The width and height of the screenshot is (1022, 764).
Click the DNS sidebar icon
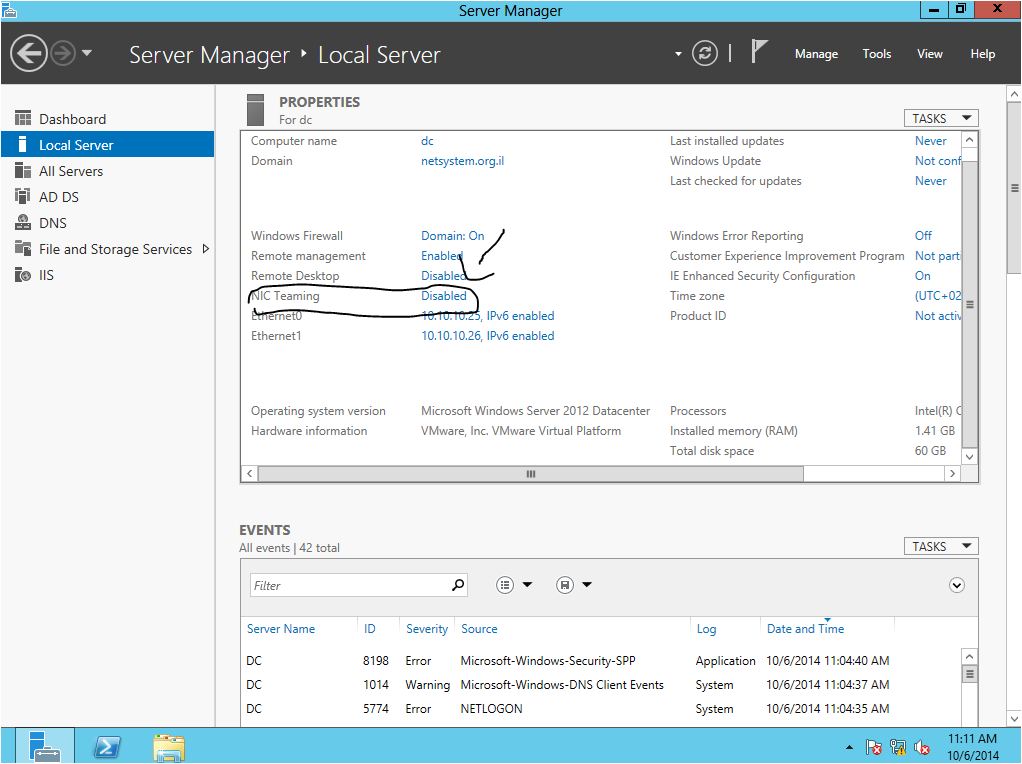pos(23,222)
